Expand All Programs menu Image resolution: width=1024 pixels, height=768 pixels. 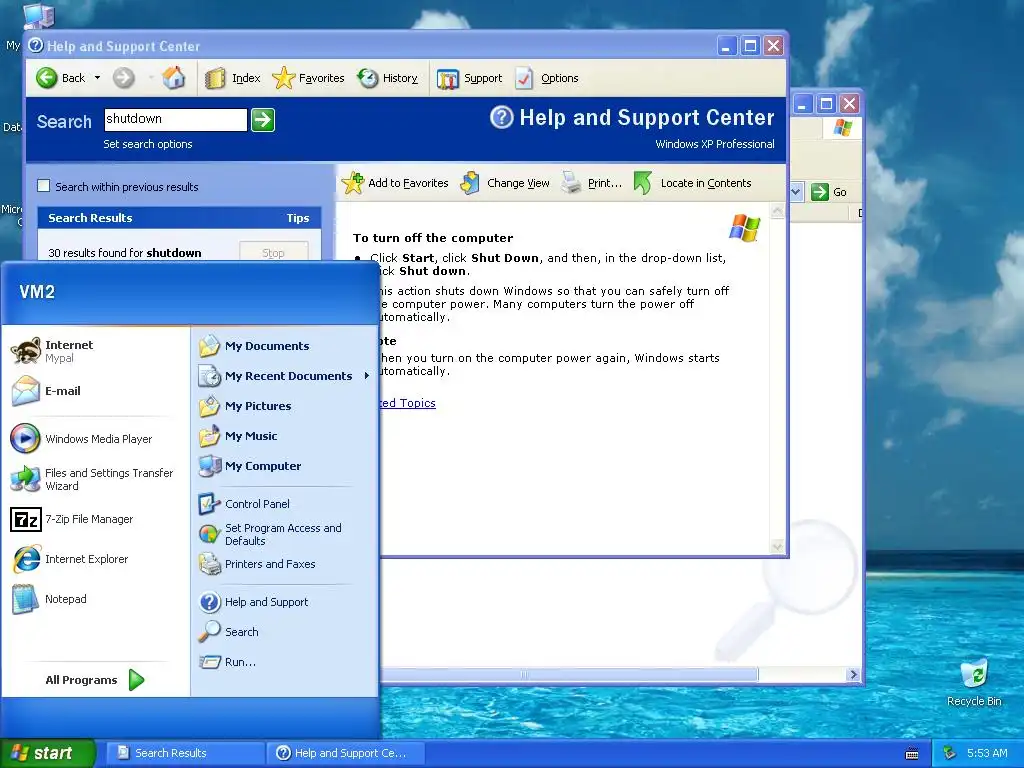tap(95, 680)
